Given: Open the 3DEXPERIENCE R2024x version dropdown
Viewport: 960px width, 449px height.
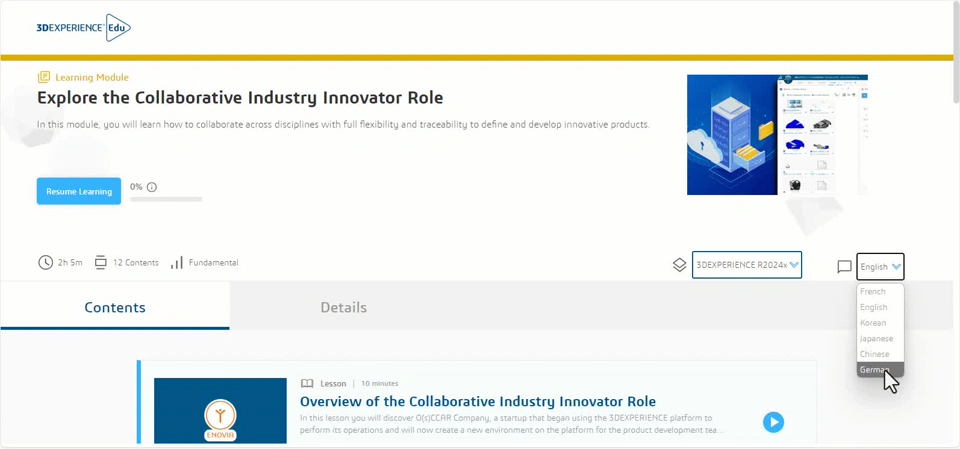Looking at the screenshot, I should pos(746,265).
